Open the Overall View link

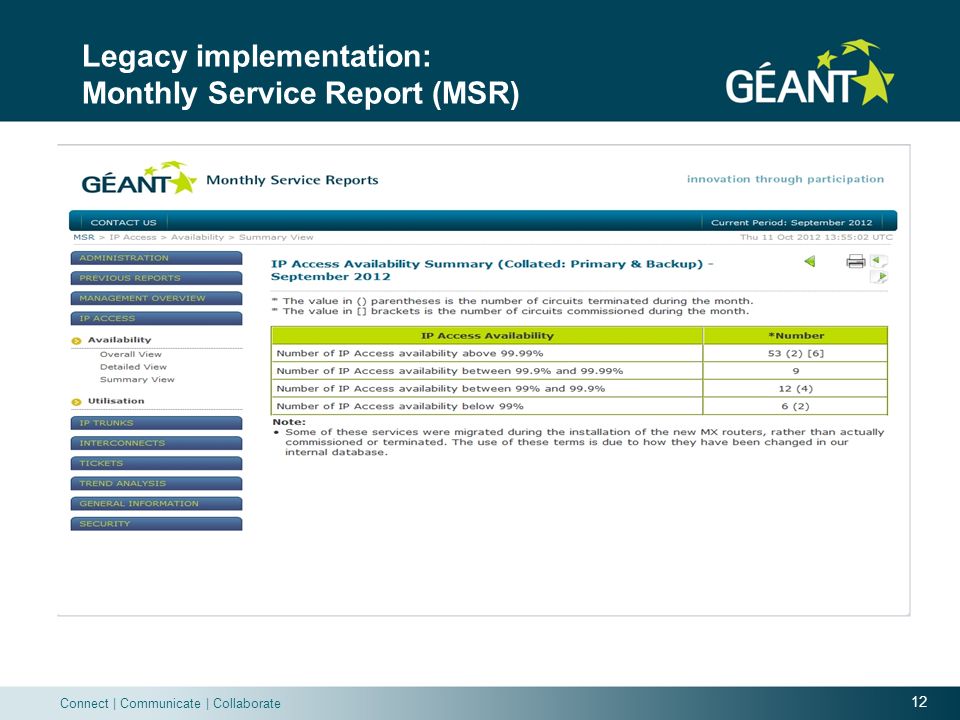click(x=130, y=354)
